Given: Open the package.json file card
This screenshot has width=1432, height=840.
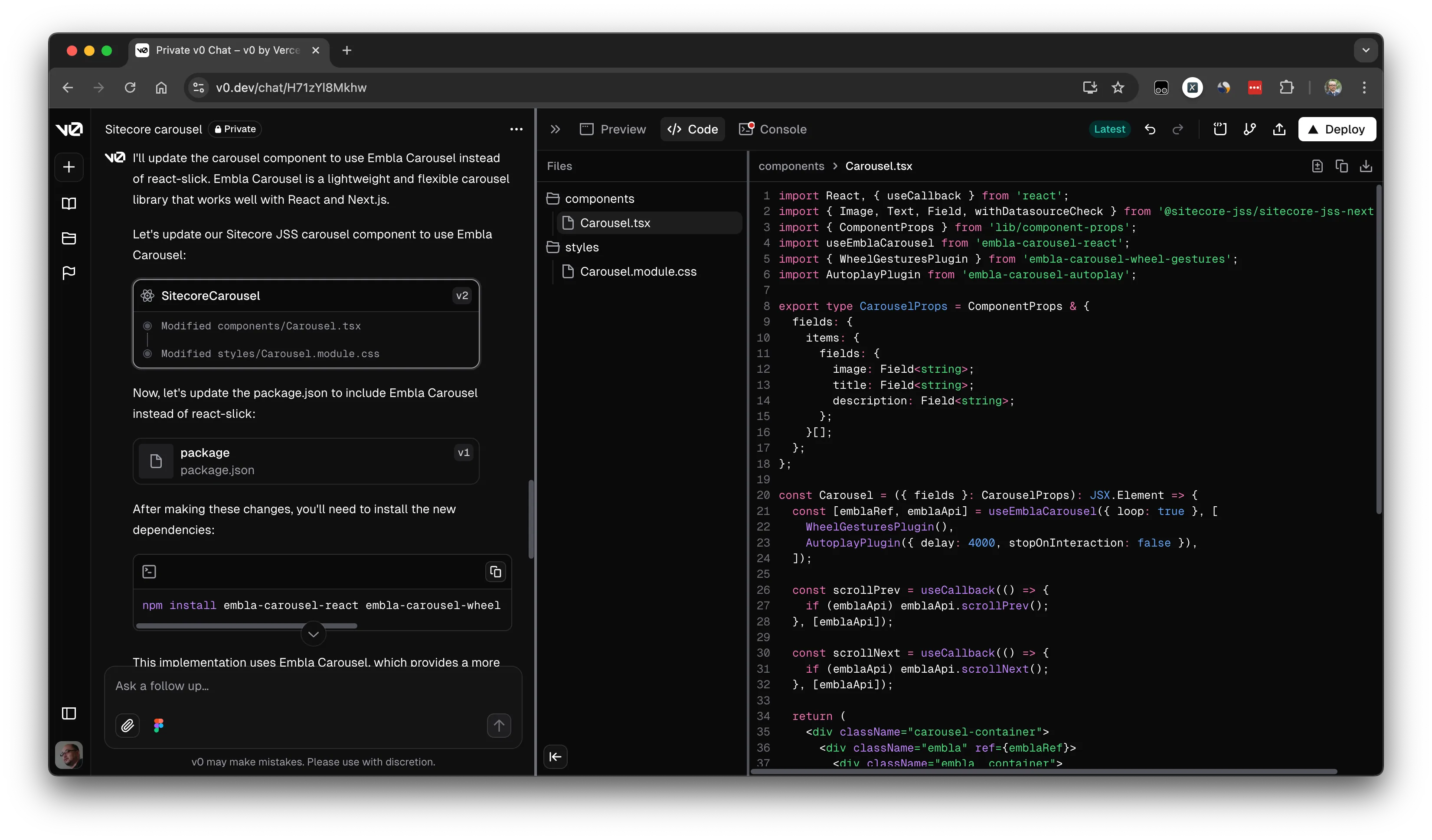Looking at the screenshot, I should [x=306, y=462].
